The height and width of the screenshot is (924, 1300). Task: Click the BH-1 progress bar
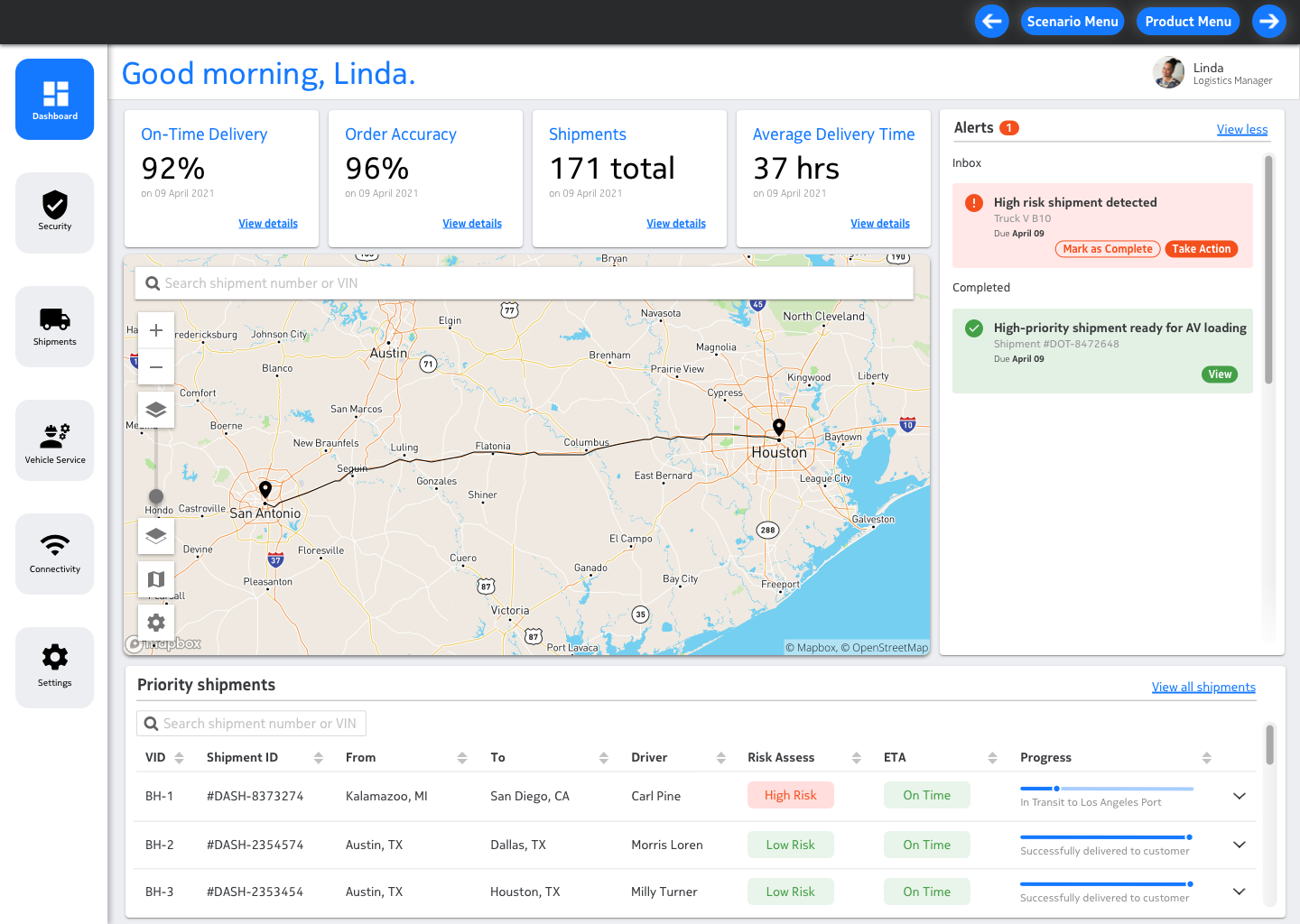pos(1107,789)
